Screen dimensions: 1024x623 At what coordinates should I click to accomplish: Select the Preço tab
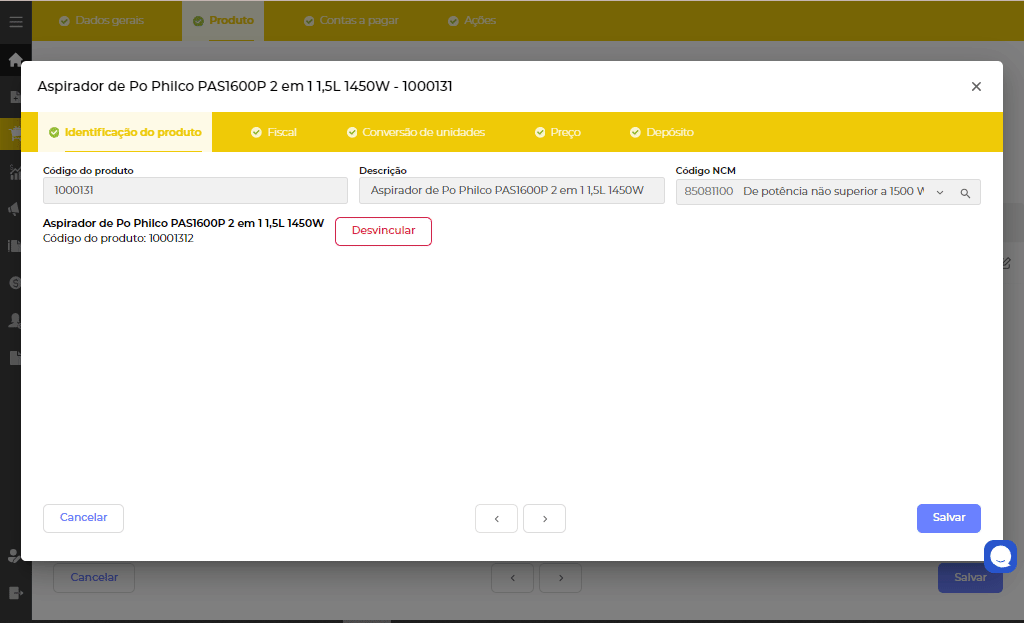point(557,132)
